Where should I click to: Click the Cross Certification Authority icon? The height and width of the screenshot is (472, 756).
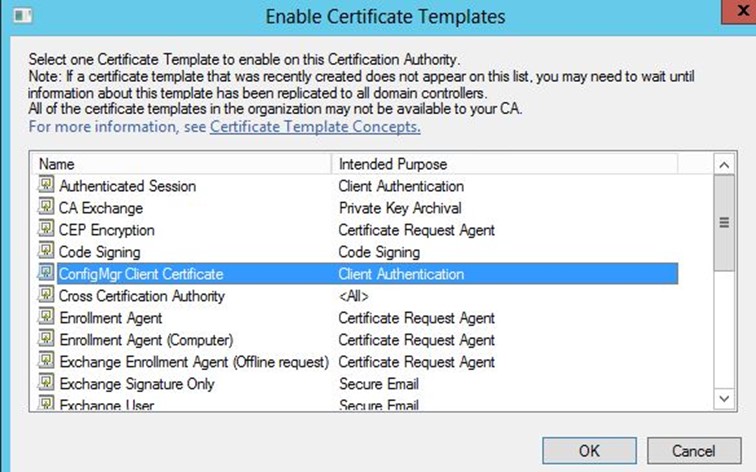coord(46,295)
